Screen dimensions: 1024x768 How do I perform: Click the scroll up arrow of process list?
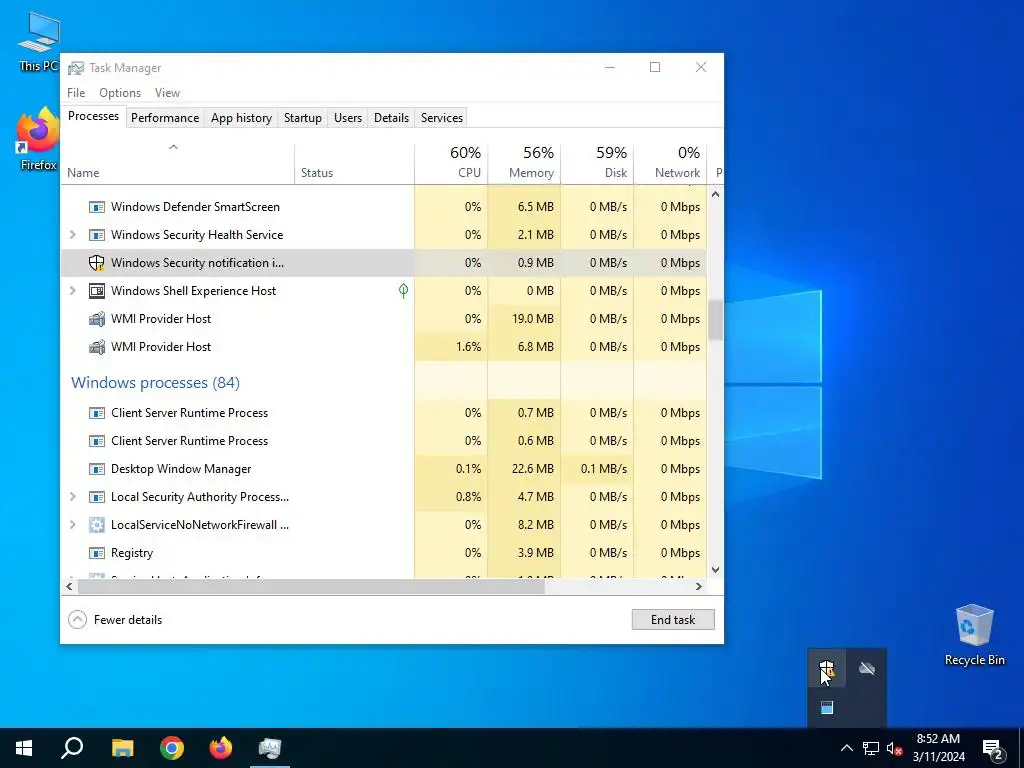(715, 194)
